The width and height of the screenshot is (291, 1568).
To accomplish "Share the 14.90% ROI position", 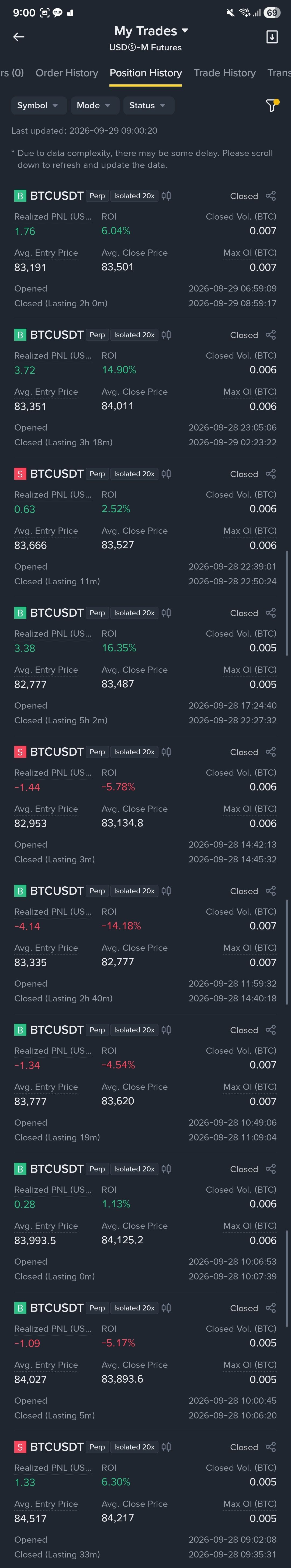I will [x=271, y=335].
